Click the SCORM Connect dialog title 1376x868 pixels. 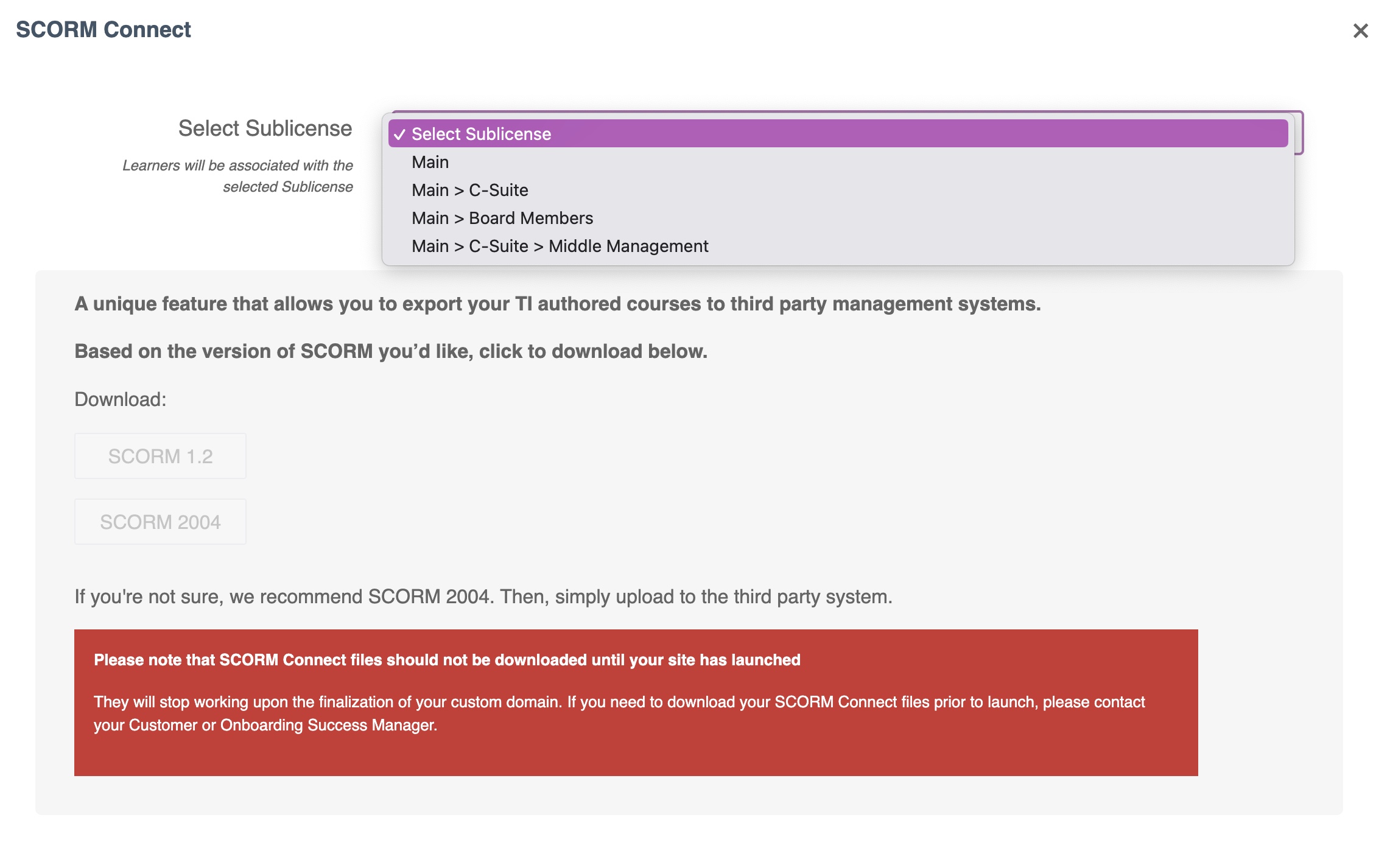[x=103, y=29]
